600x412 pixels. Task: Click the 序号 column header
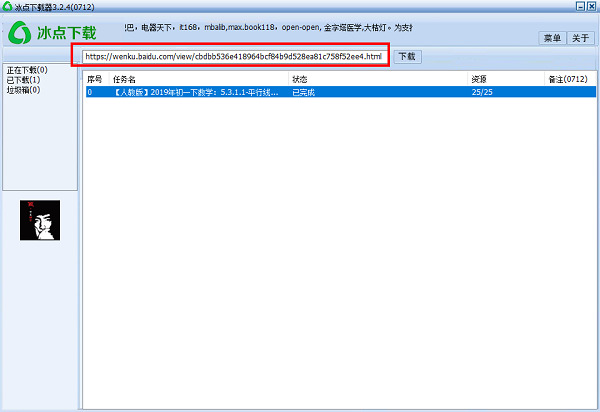(x=95, y=79)
